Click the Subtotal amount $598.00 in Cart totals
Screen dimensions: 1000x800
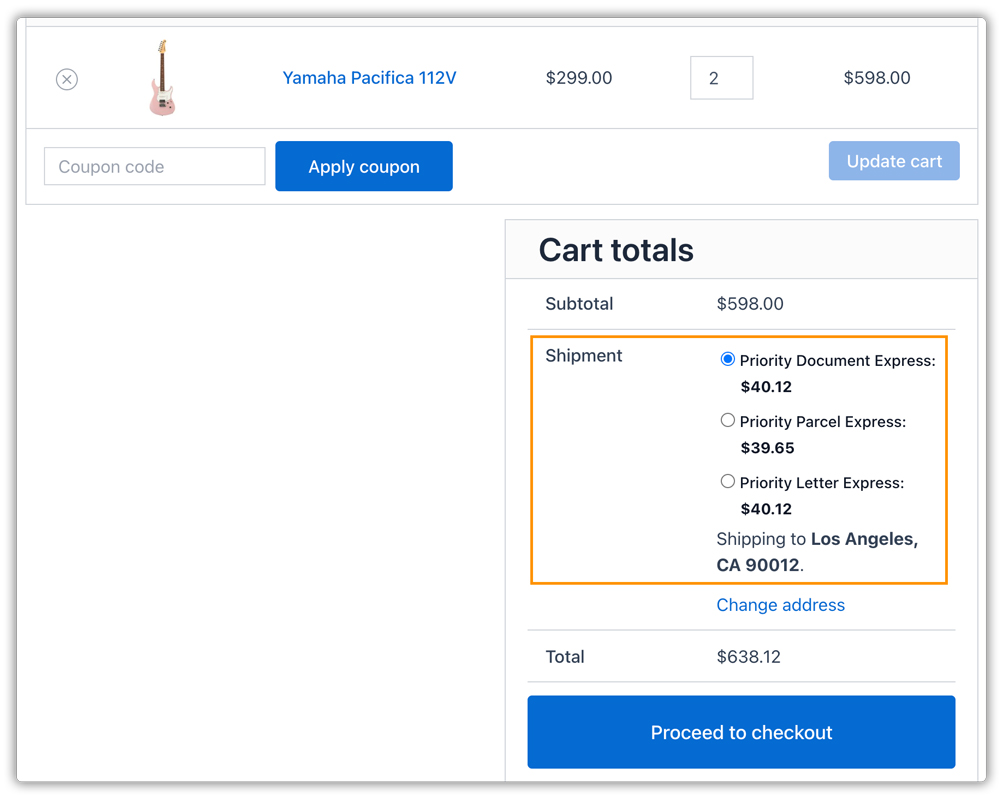point(750,304)
